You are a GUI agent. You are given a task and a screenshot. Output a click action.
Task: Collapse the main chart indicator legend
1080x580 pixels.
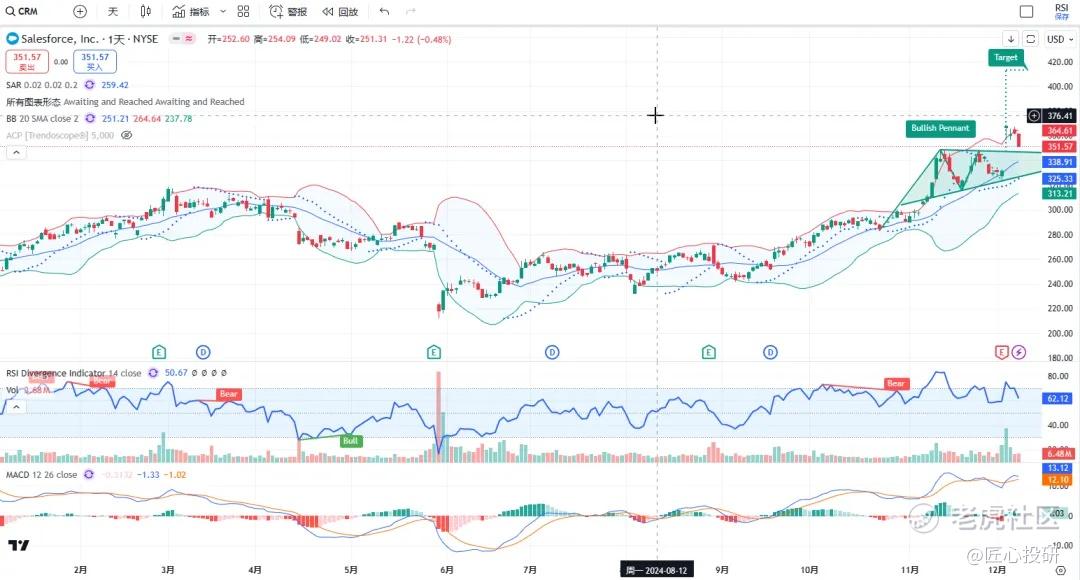tap(17, 152)
